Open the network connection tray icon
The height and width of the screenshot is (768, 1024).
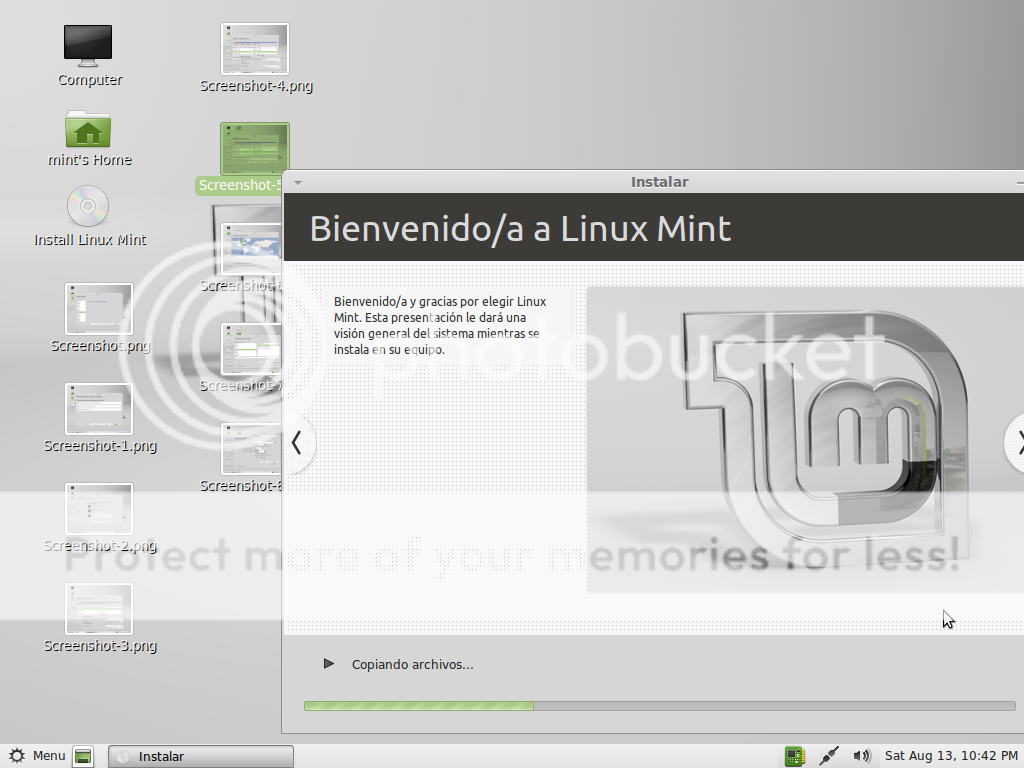(828, 756)
